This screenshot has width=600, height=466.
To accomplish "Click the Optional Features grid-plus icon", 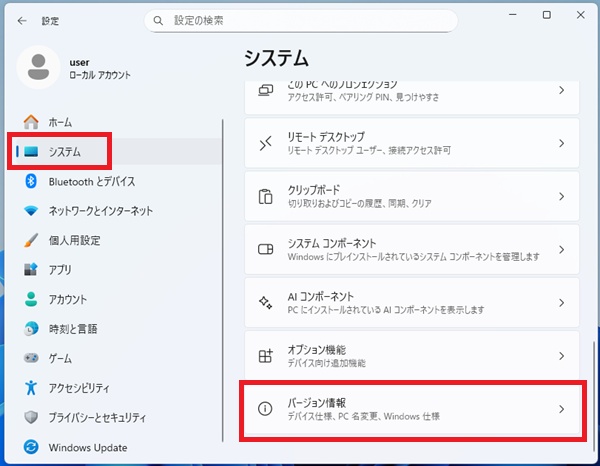I will (x=266, y=356).
